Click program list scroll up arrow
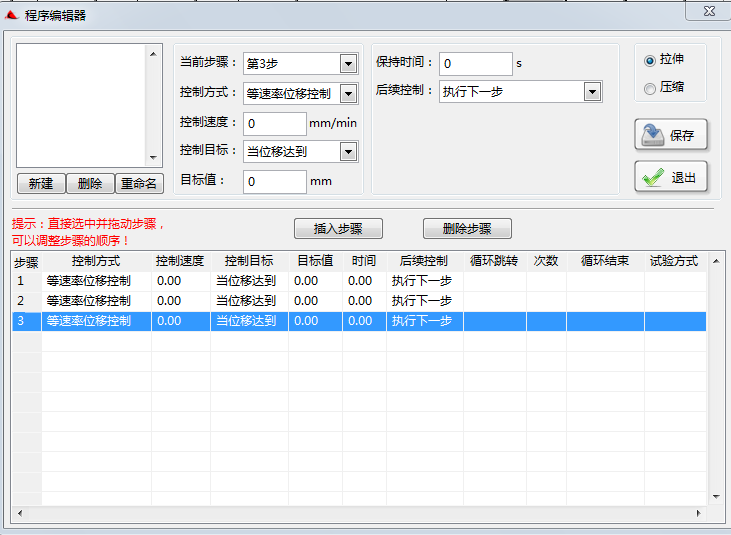The width and height of the screenshot is (731, 535). [x=153, y=54]
